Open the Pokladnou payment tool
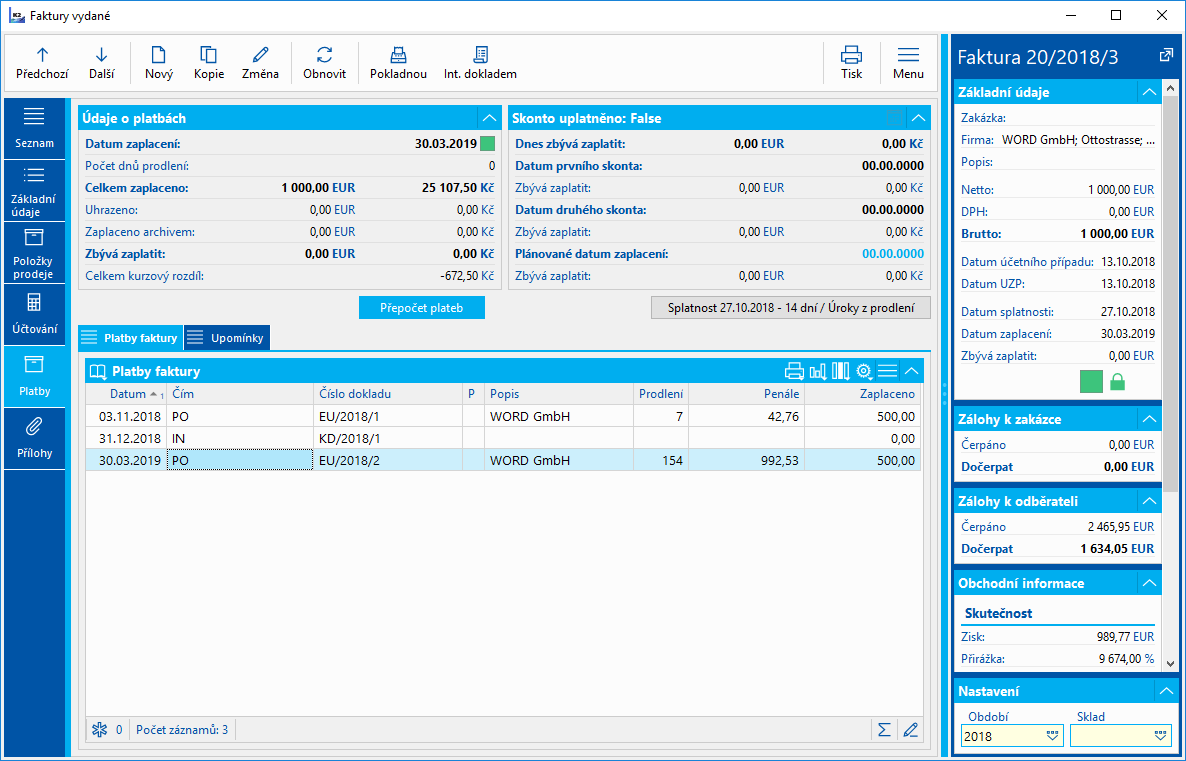Viewport: 1186px width, 761px height. (x=398, y=62)
